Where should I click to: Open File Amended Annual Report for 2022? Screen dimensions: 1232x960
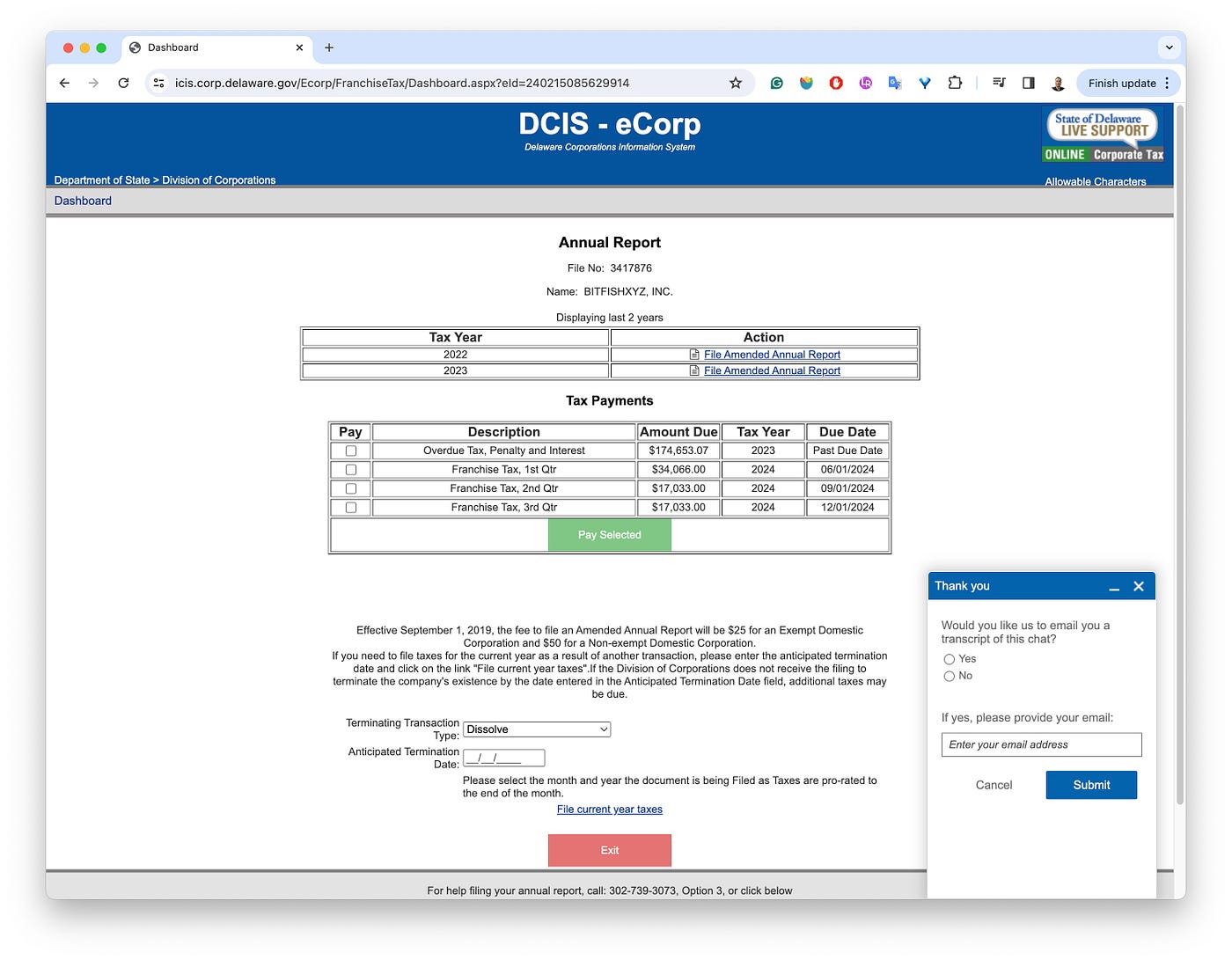772,355
